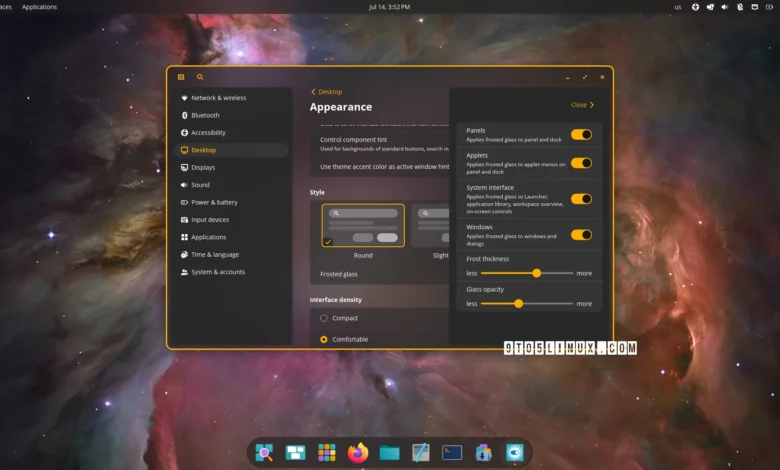Toggle the settings sidebar panel icon
Image resolution: width=780 pixels, height=470 pixels.
point(181,77)
